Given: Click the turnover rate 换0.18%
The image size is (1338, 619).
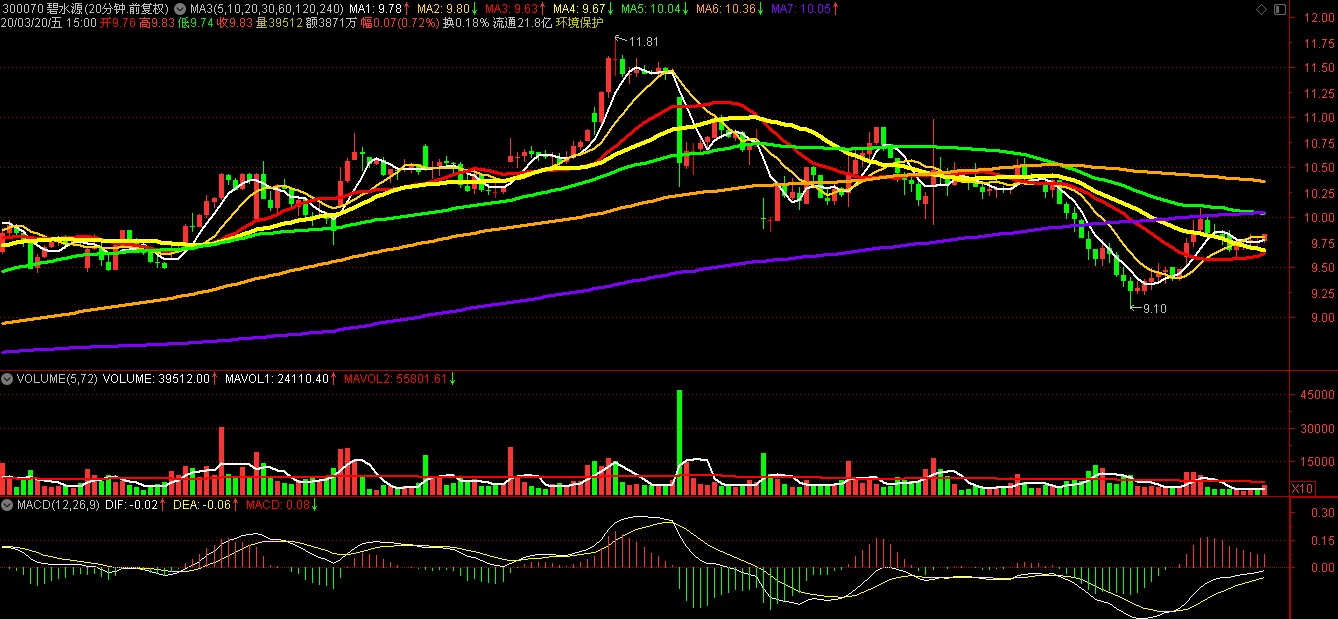Looking at the screenshot, I should tap(466, 21).
